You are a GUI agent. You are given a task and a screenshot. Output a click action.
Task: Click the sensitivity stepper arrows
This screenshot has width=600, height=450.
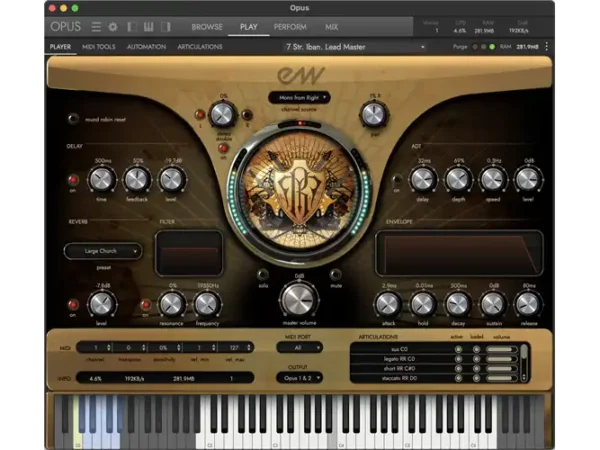tap(179, 347)
